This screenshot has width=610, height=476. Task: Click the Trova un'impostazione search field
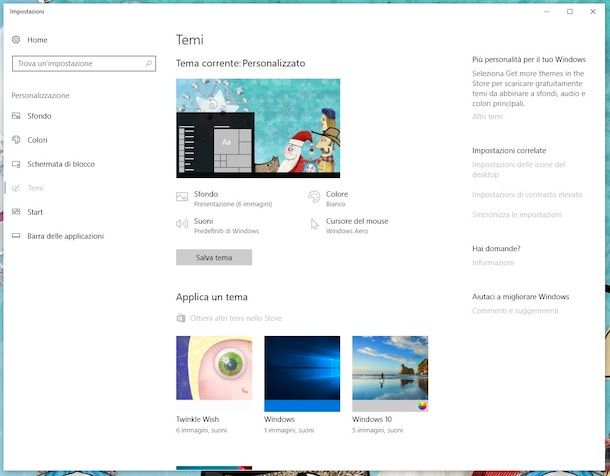[x=84, y=63]
